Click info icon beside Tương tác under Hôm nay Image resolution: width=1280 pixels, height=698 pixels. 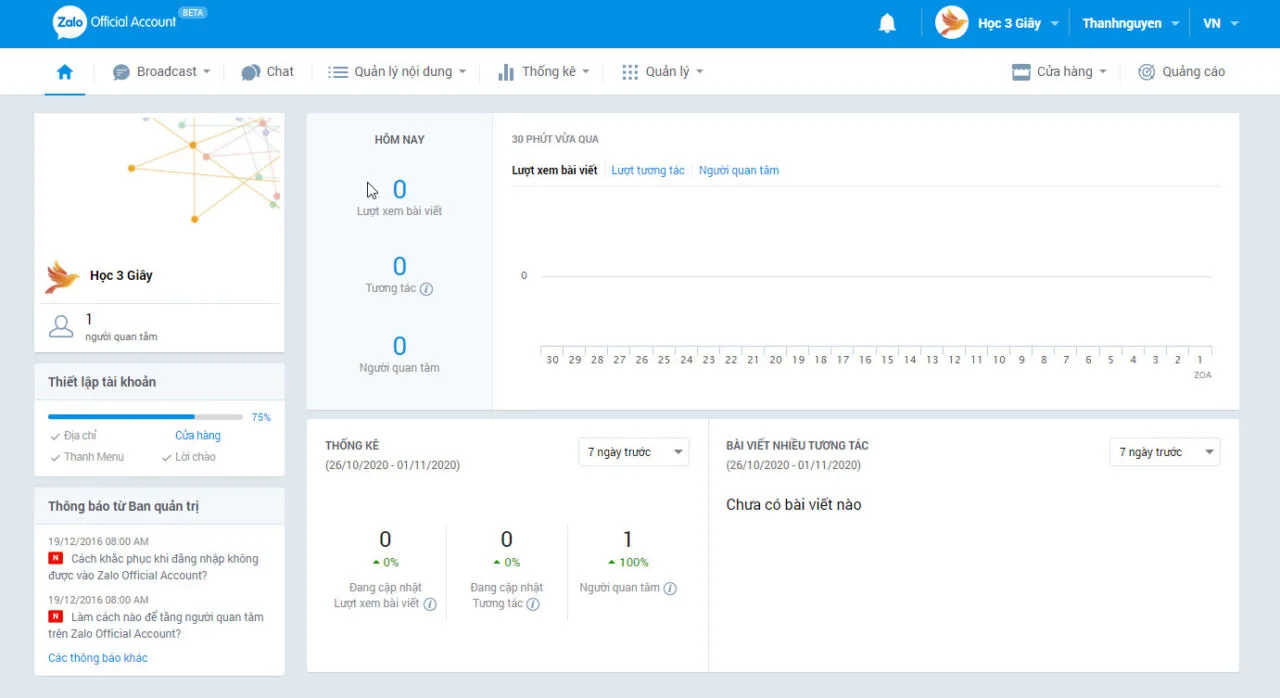pyautogui.click(x=427, y=289)
